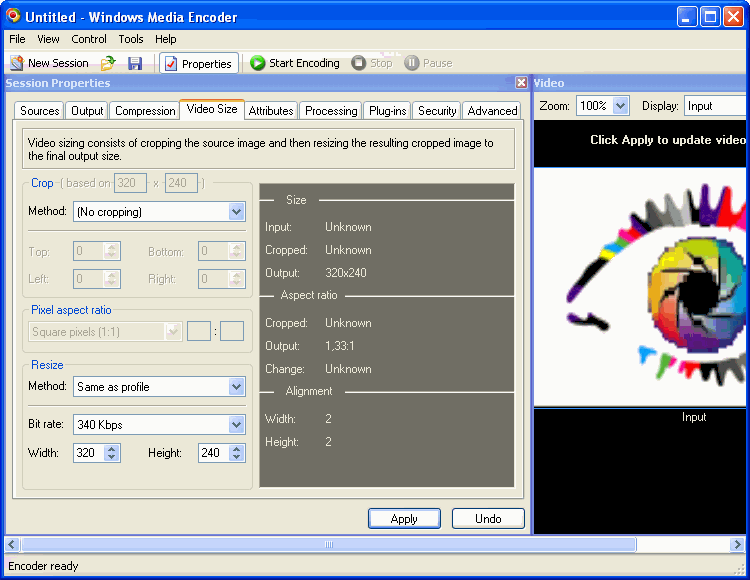The image size is (750, 580).
Task: Click the Display input selection field
Action: 715,106
